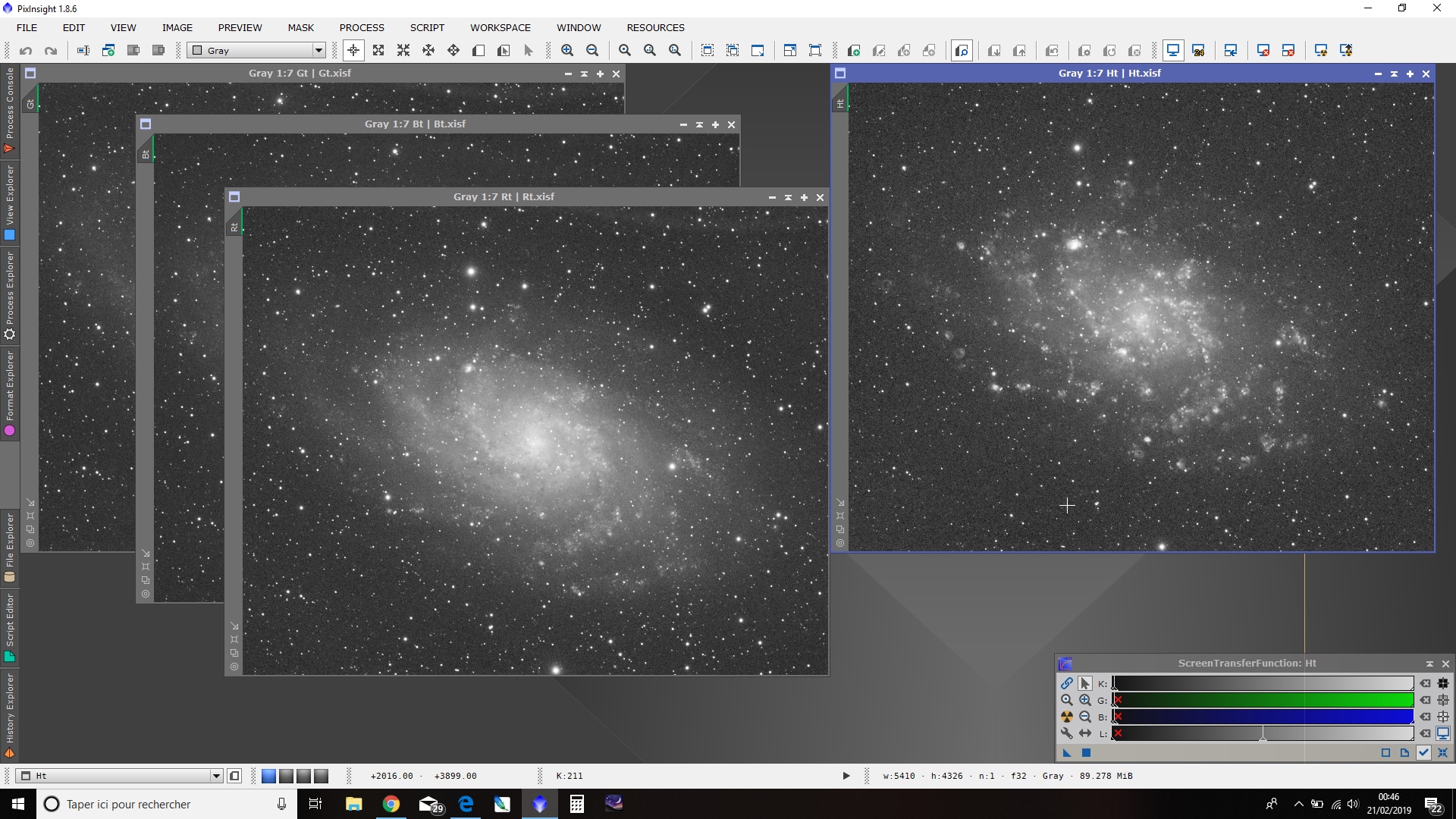Viewport: 1456px width, 819px height.
Task: Toggle the Screen Transfer Functions monitor icon in toolbar
Action: (1173, 51)
